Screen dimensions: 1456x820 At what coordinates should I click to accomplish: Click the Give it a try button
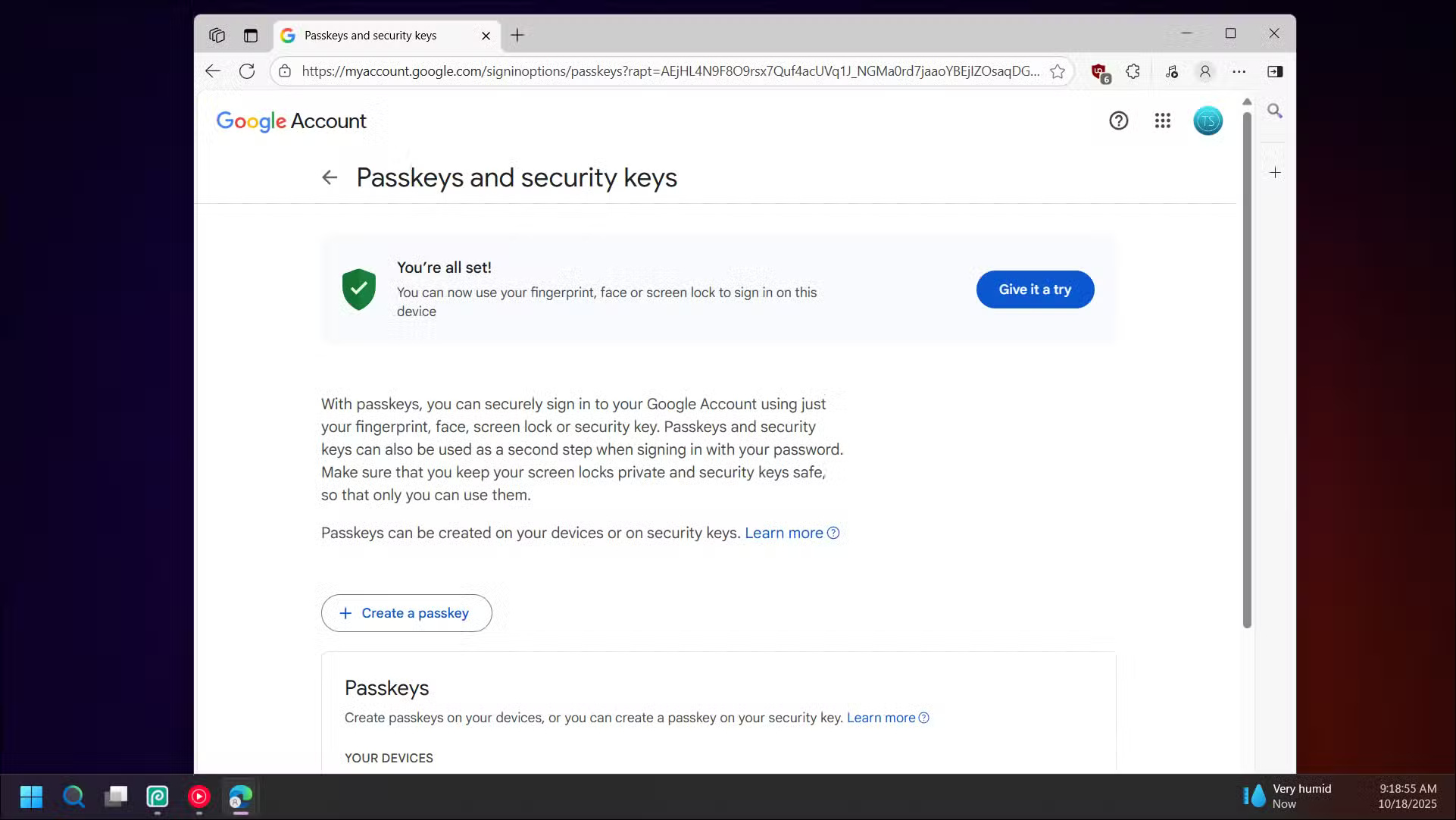(x=1035, y=289)
